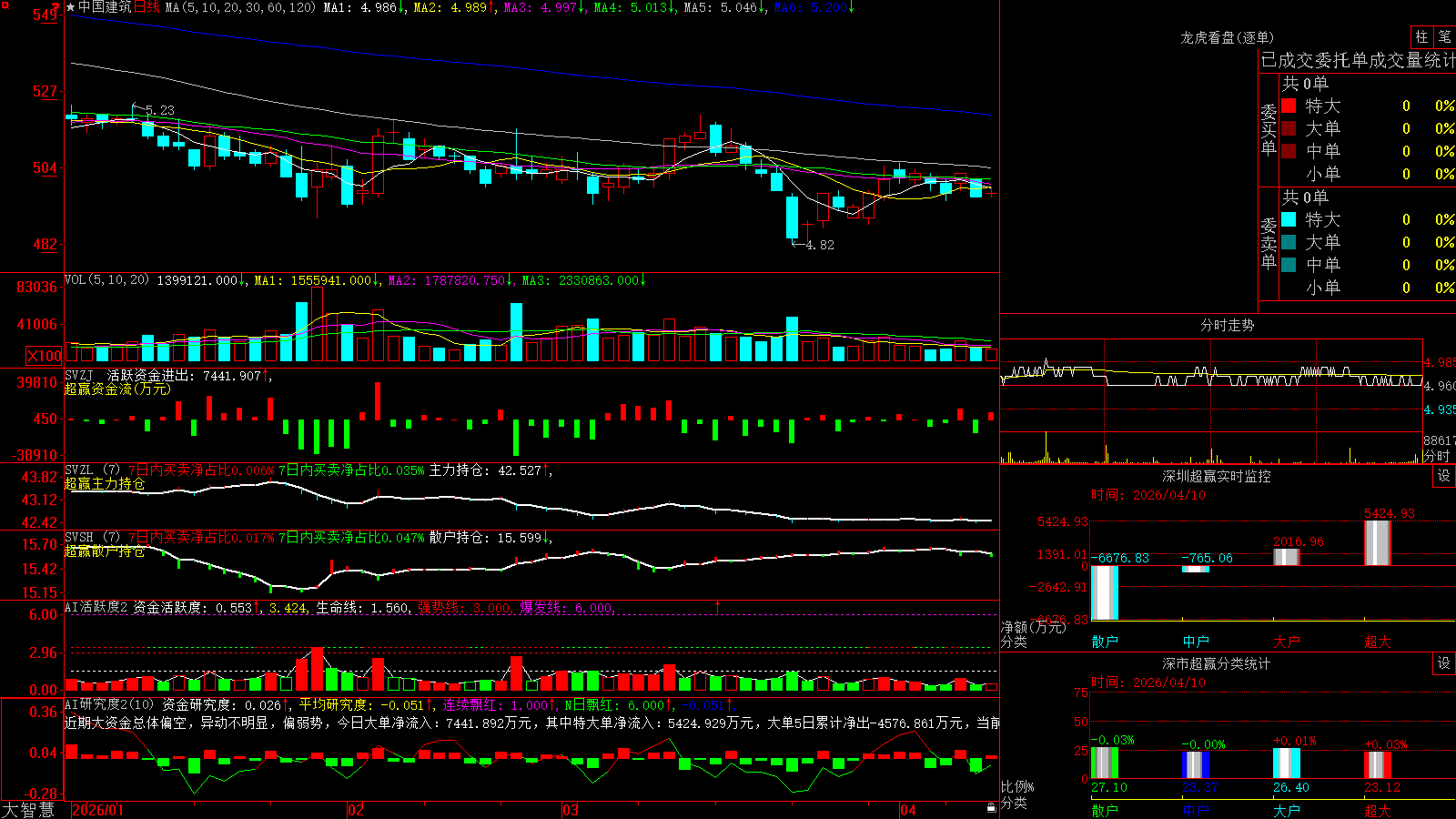This screenshot has height=819, width=1456.
Task: Select the AI活跃度2 indicator label
Action: coord(96,607)
